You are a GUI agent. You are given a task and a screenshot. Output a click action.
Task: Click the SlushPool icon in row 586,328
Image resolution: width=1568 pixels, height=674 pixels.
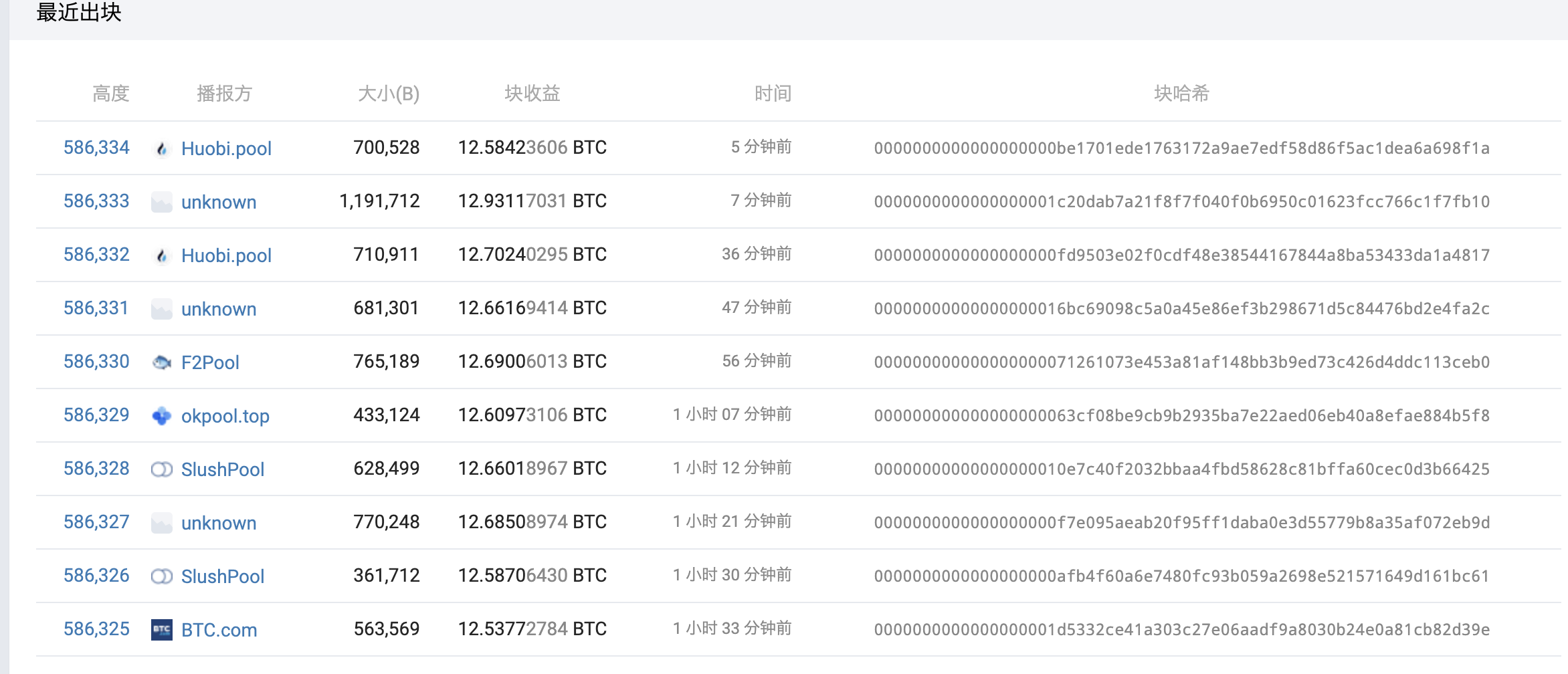coord(162,469)
